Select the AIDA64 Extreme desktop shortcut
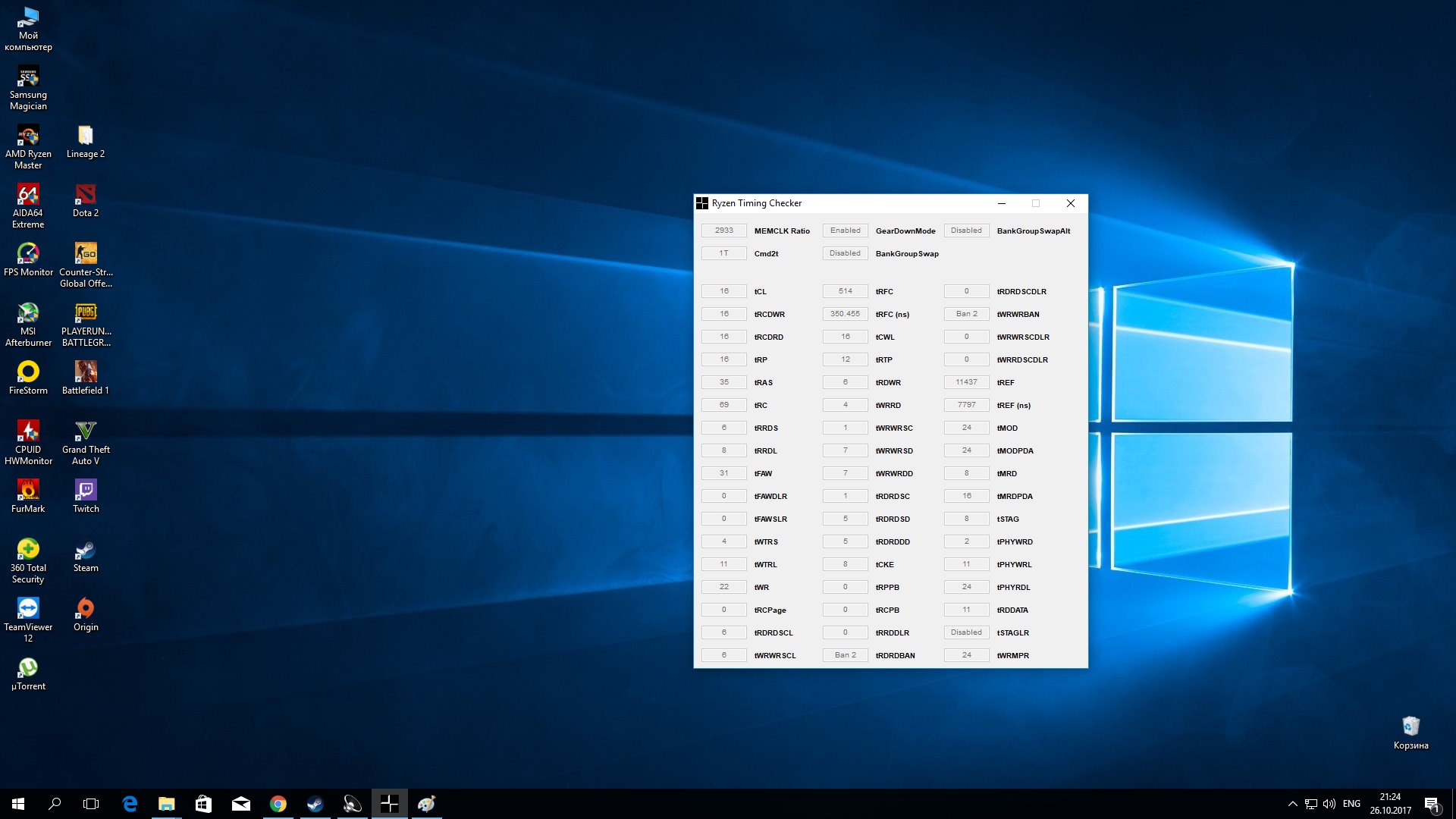Viewport: 1456px width, 819px height. [28, 196]
